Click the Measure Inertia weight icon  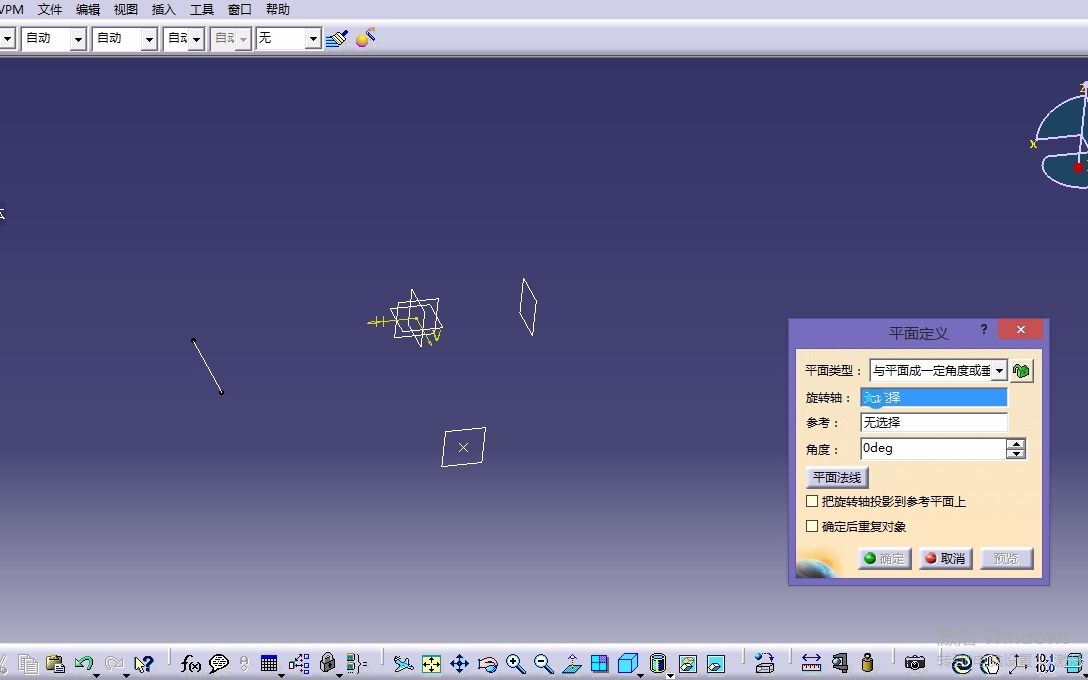867,664
